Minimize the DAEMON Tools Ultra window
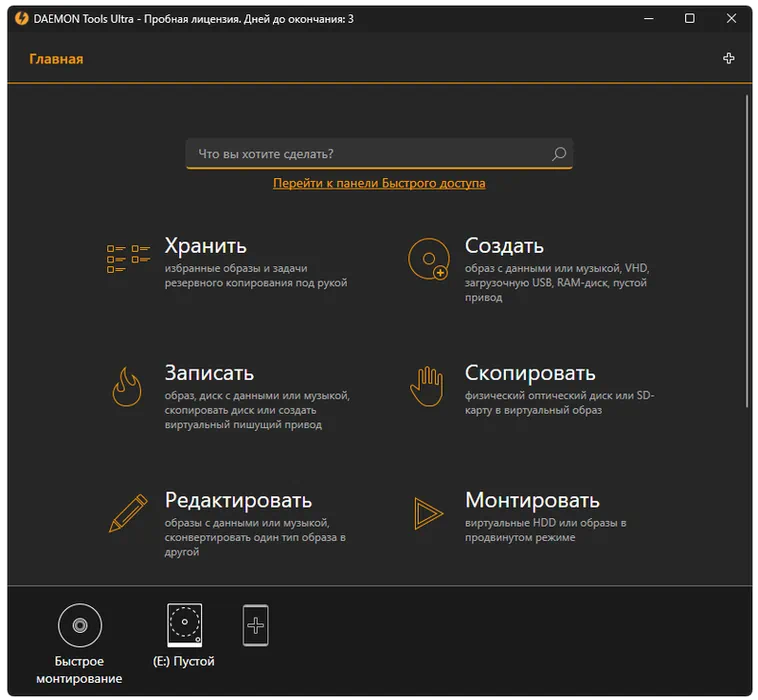The height and width of the screenshot is (700, 758). pos(649,19)
